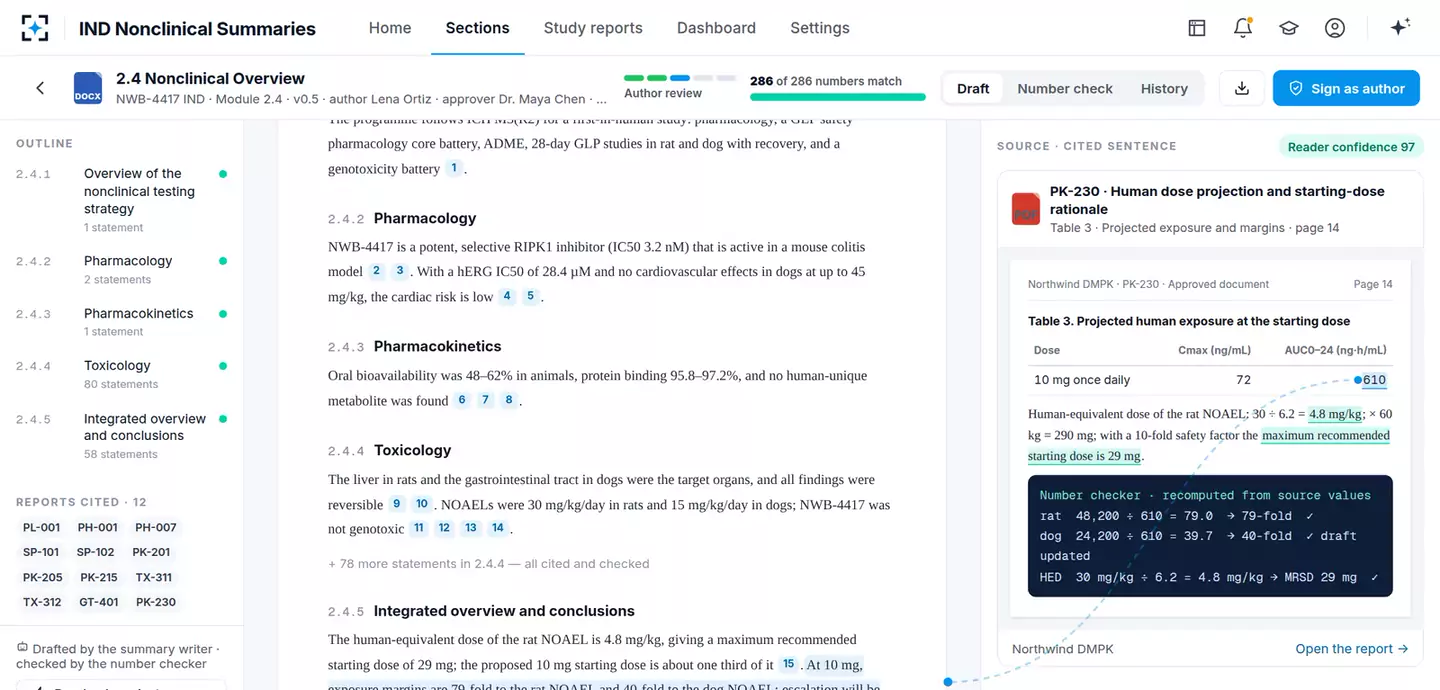
Task: Click the Author review progress steps
Action: pos(679,78)
